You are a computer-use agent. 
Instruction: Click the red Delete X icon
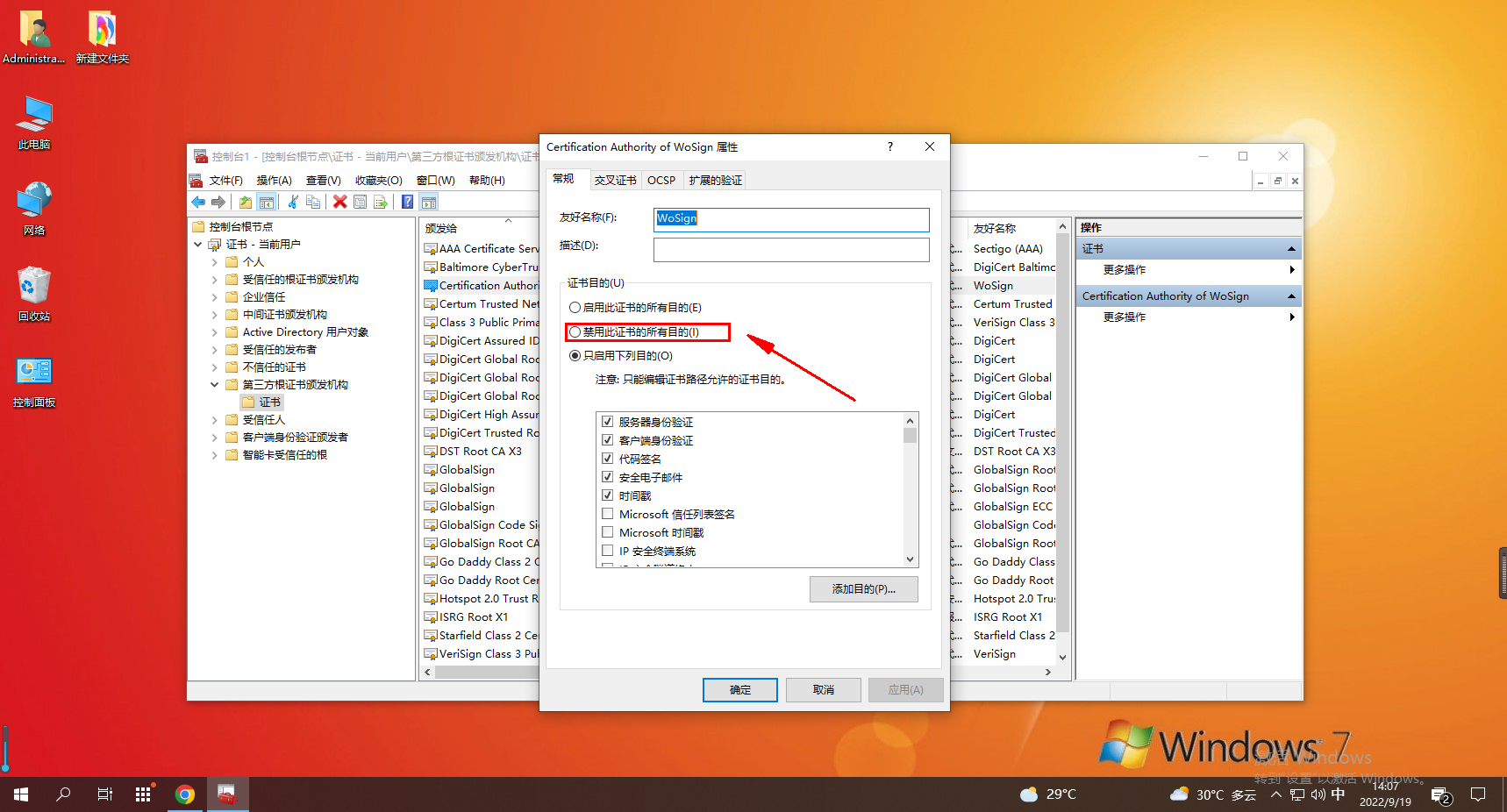point(339,202)
